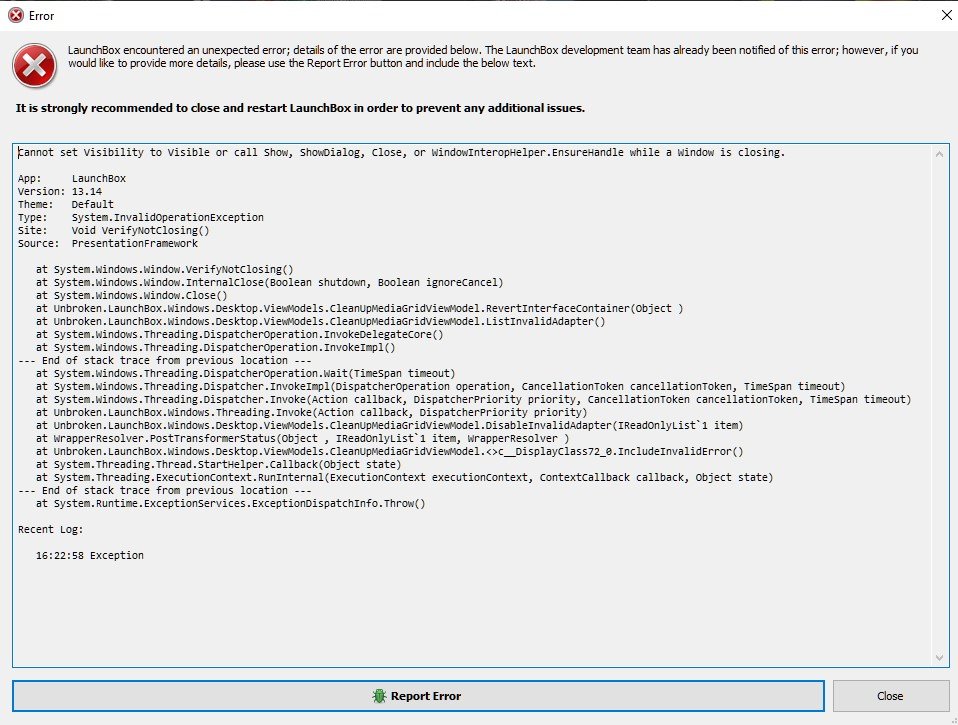Click the scrollbar down arrow in error details
This screenshot has width=958, height=725.
(x=939, y=657)
